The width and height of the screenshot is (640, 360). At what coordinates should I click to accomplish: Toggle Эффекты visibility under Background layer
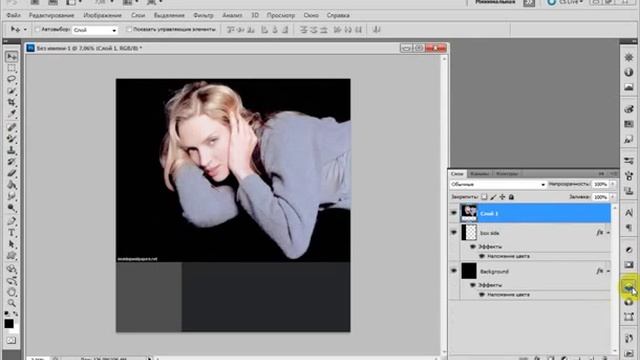(473, 285)
